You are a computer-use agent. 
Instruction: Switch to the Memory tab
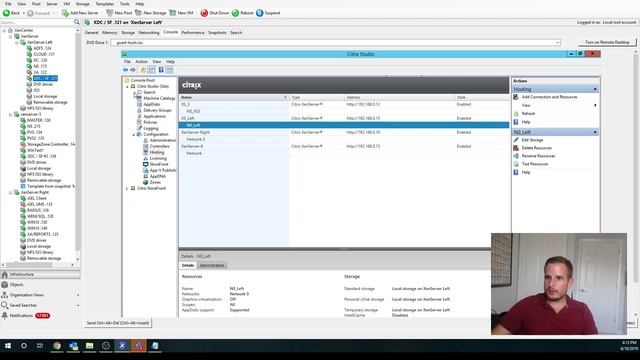pos(109,33)
